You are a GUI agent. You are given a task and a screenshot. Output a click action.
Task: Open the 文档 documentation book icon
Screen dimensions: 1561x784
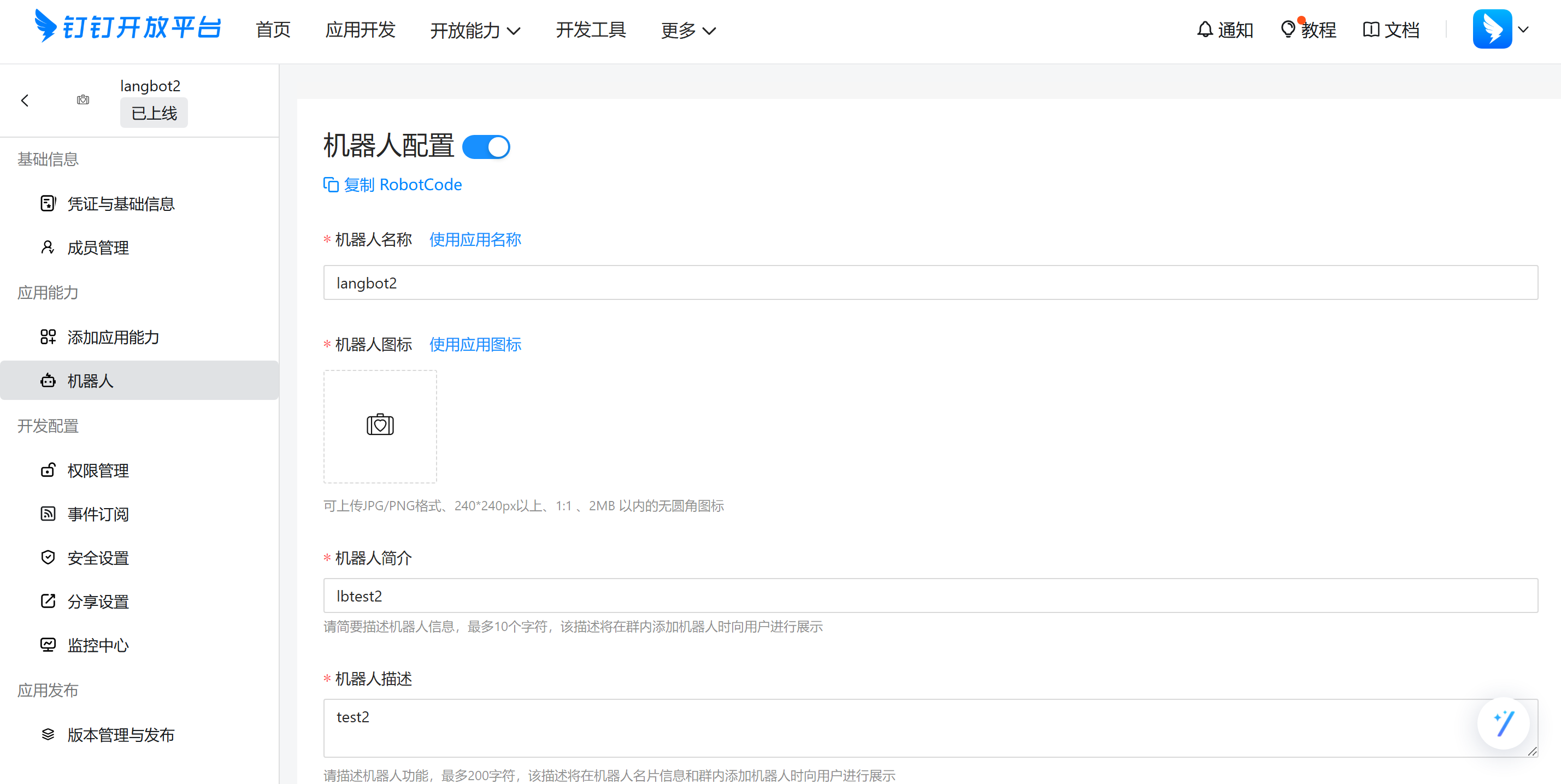pyautogui.click(x=1372, y=28)
